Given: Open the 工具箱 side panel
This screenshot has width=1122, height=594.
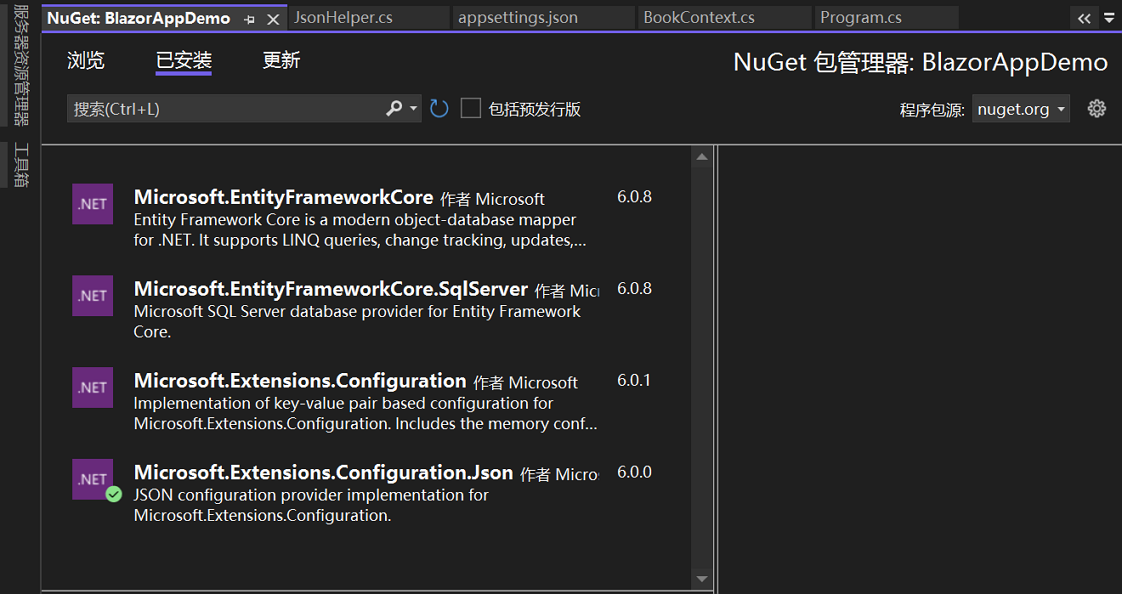Looking at the screenshot, I should (x=21, y=166).
